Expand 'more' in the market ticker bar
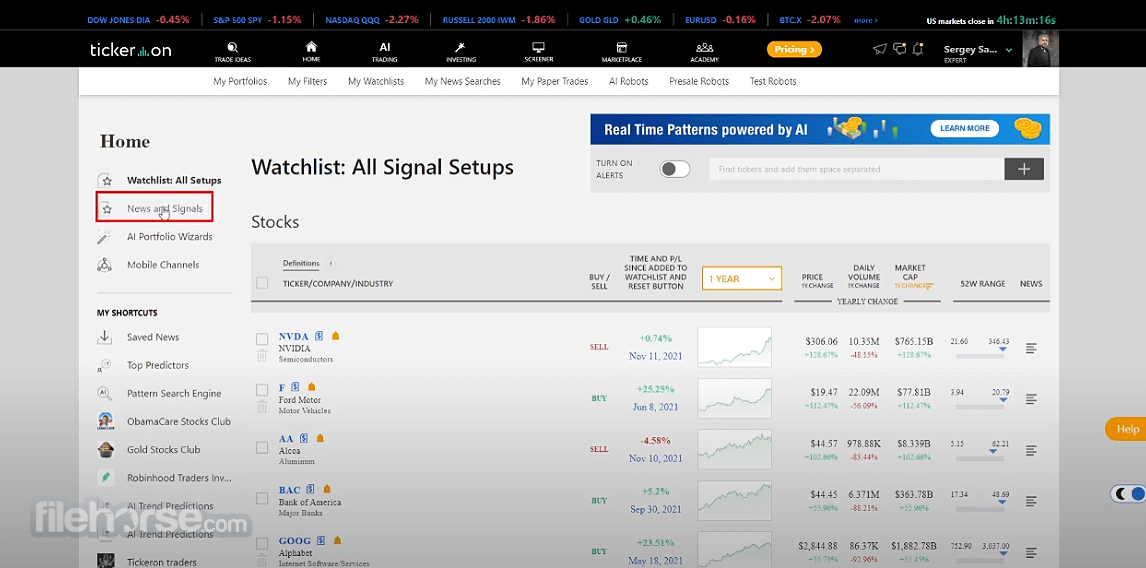The height and width of the screenshot is (568, 1146). 866,20
